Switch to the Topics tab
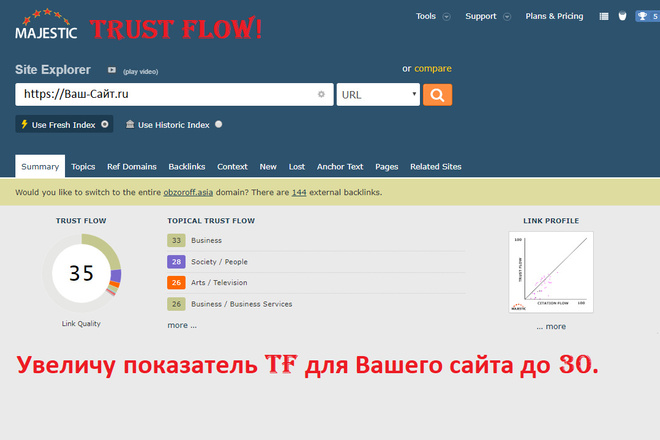Screen dimensions: 660x440 83,167
